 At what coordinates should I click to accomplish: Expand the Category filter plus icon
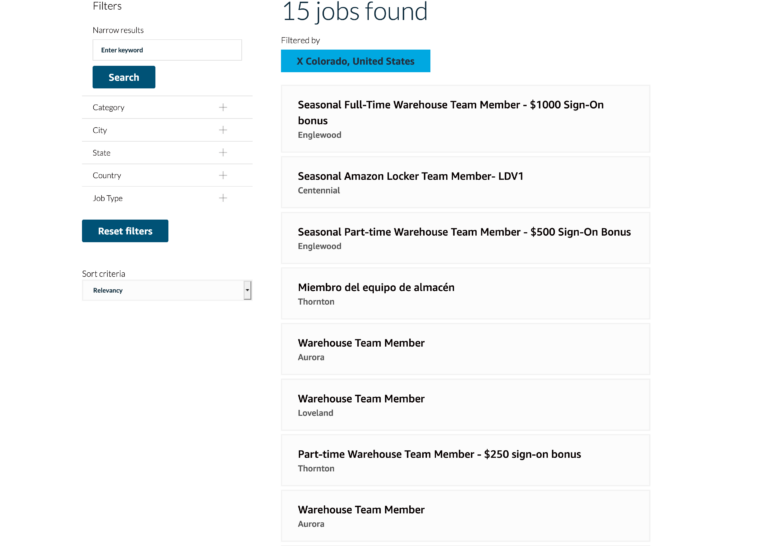pos(223,108)
